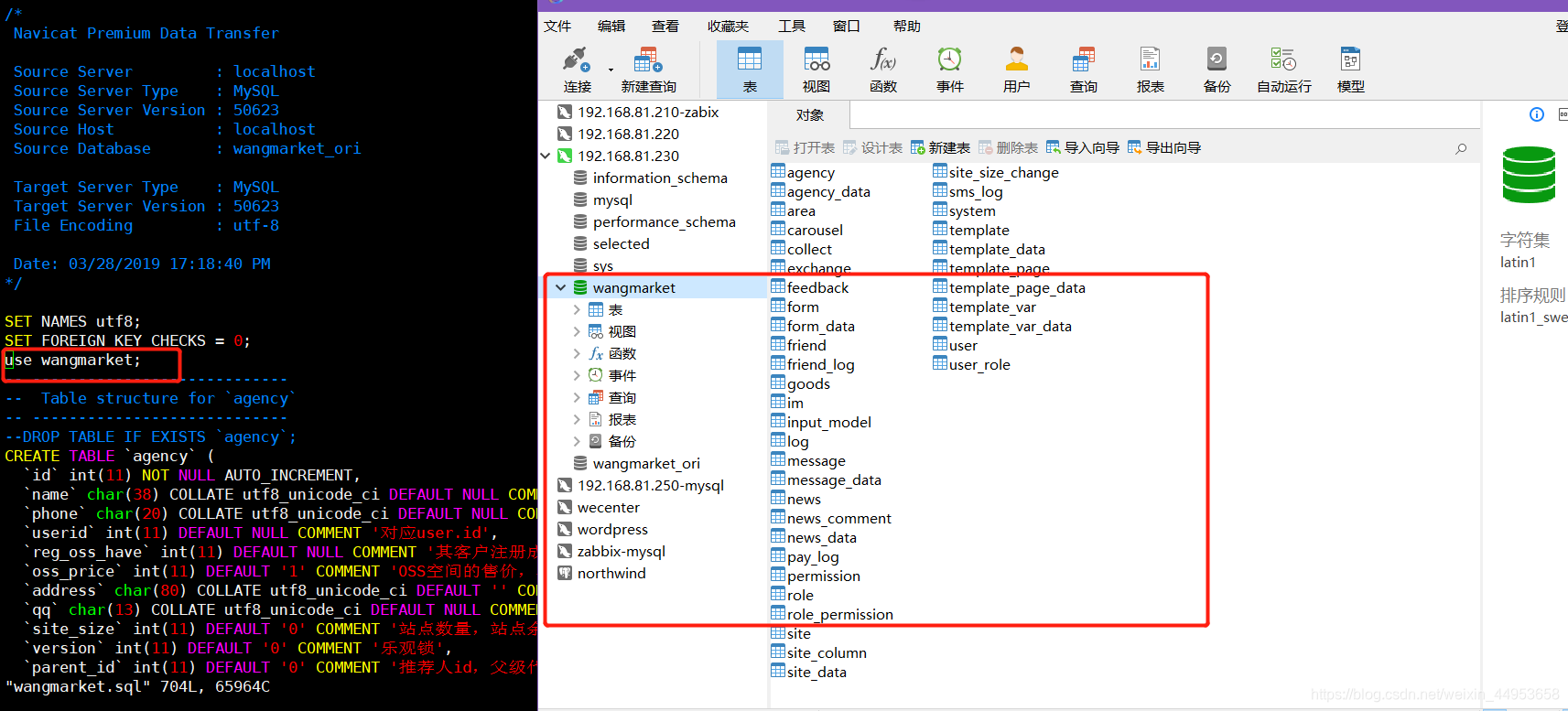Click the 删除表 button

[x=1009, y=147]
